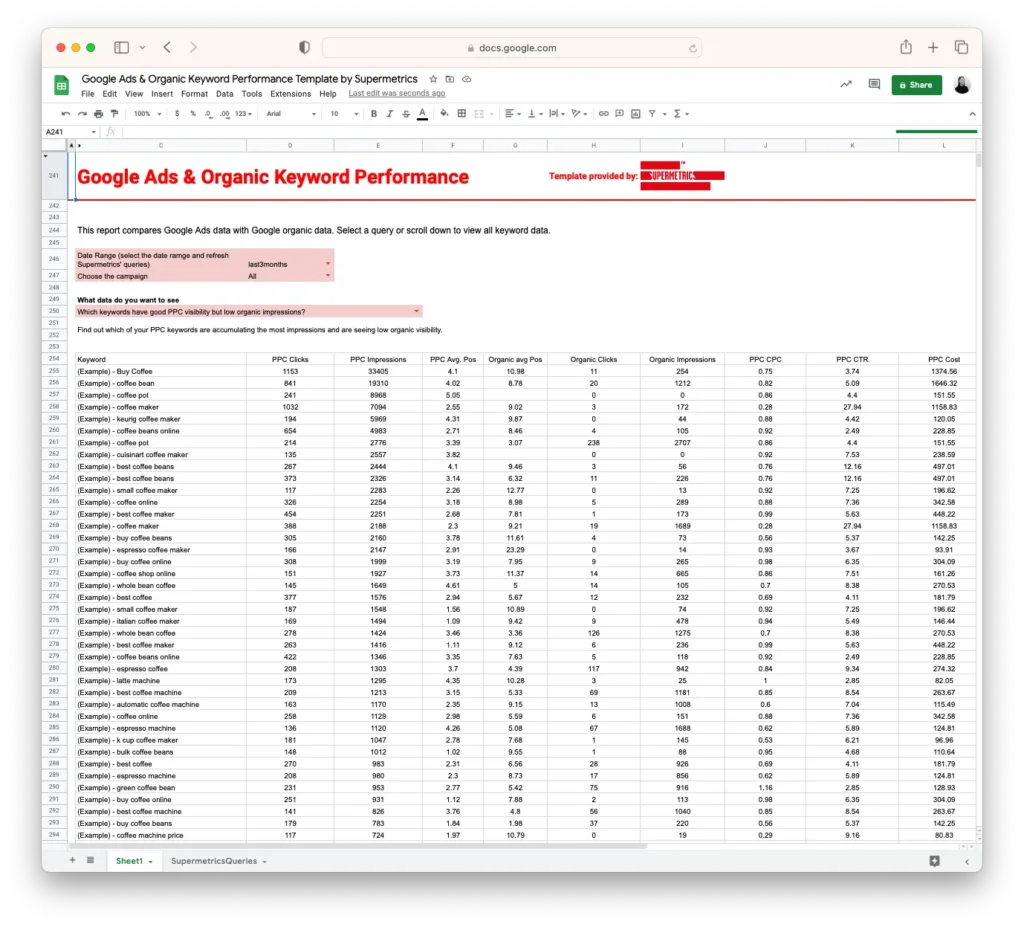The width and height of the screenshot is (1024, 927).
Task: Create a filter with the funnel icon
Action: point(651,113)
